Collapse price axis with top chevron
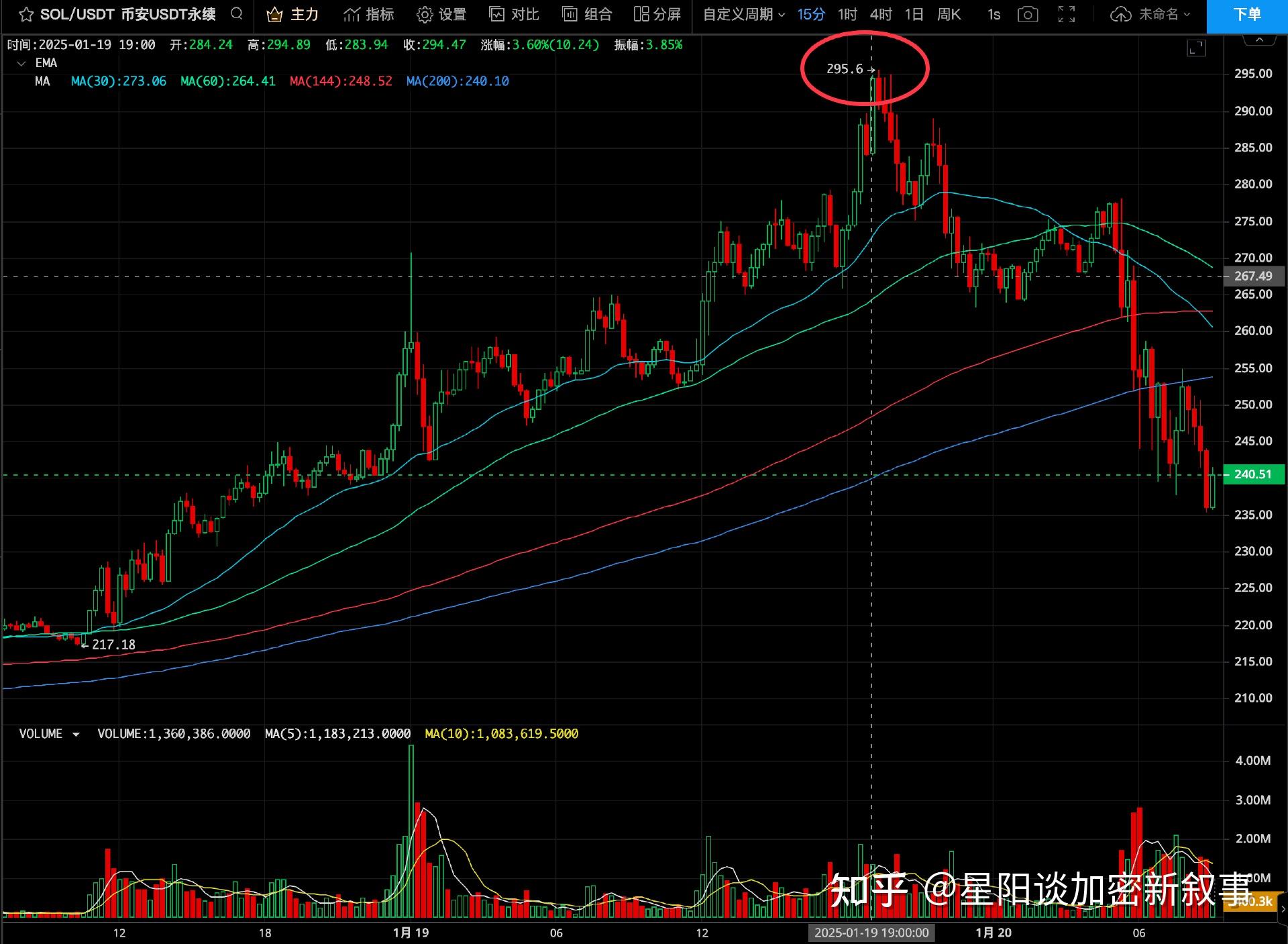Image resolution: width=1288 pixels, height=944 pixels. click(x=1259, y=40)
